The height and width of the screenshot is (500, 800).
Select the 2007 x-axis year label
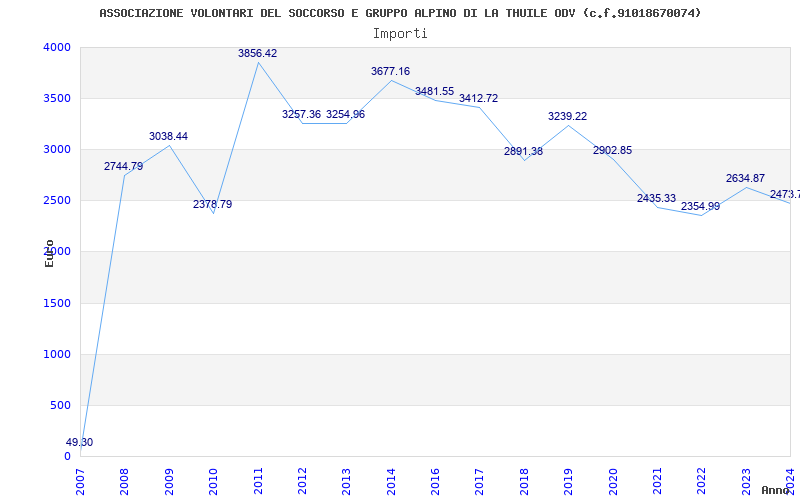coord(81,479)
